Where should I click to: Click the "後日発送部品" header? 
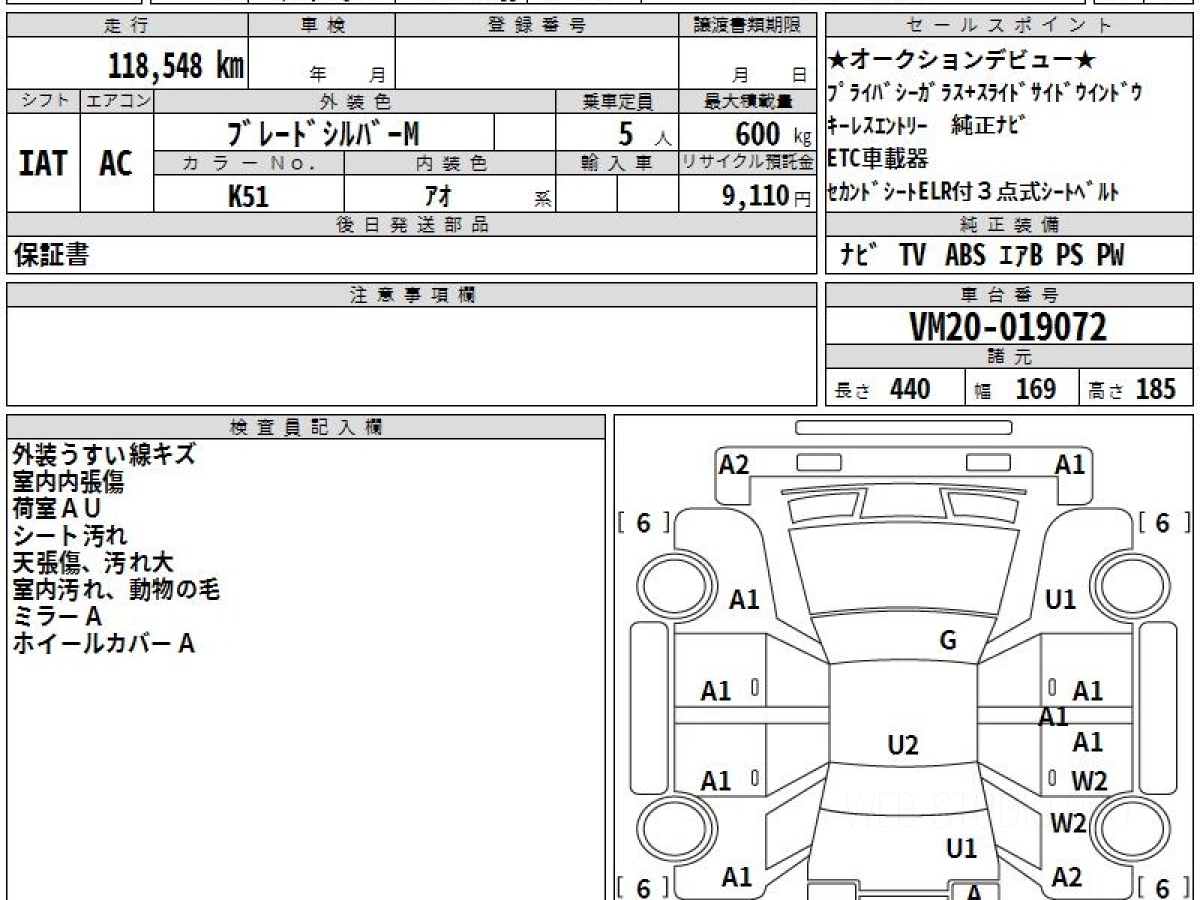coord(411,225)
